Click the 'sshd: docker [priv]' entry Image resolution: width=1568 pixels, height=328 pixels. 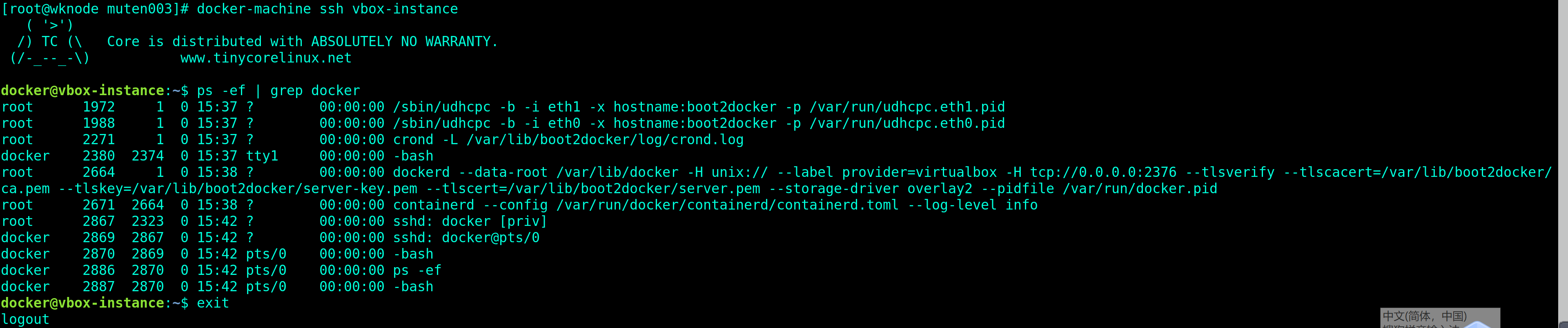469,221
